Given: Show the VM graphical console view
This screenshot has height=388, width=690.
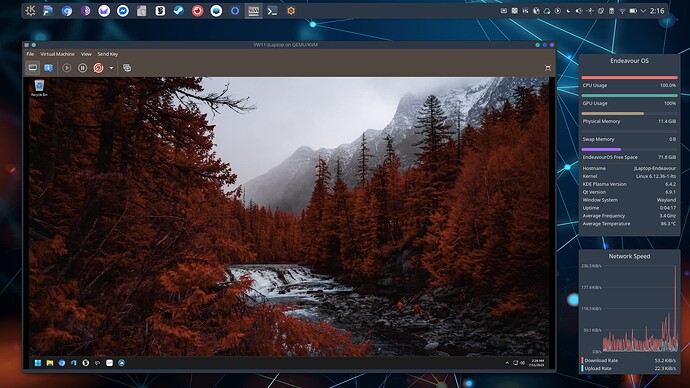Looking at the screenshot, I should pos(33,68).
